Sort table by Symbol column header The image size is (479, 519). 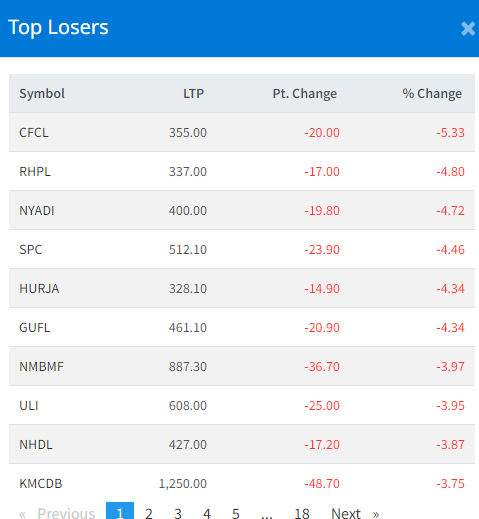[42, 93]
